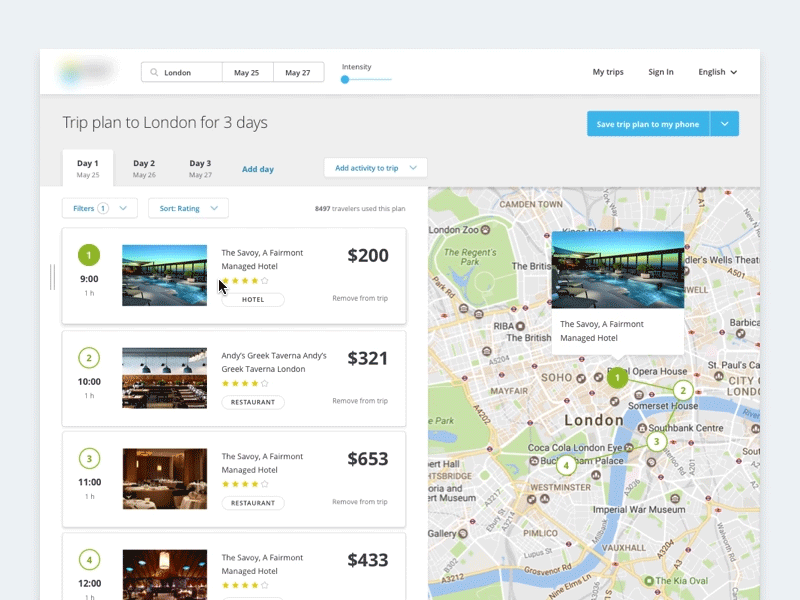Toggle the HOTEL label on the Savoy listing

pos(253,299)
